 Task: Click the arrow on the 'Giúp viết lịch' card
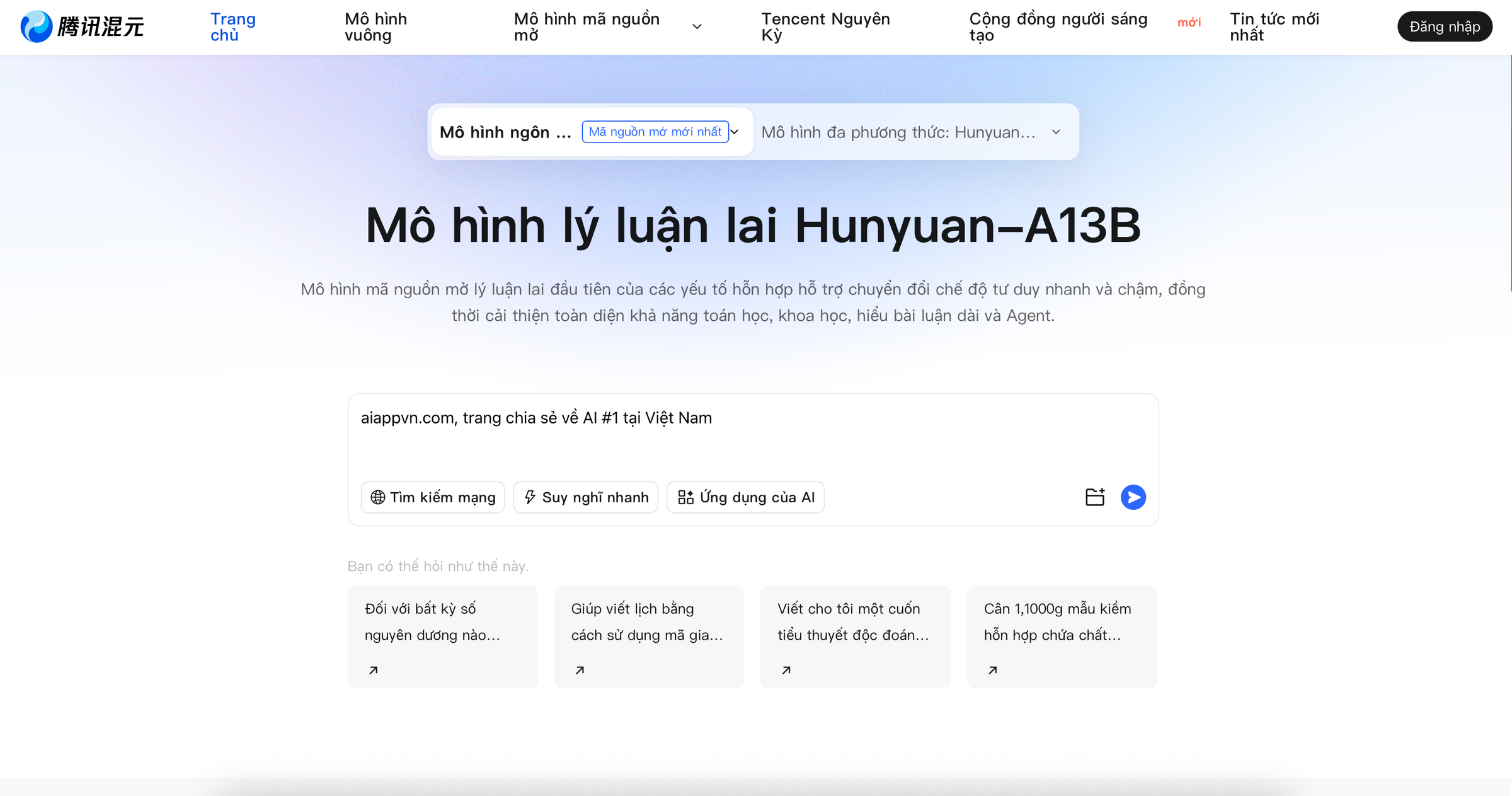[x=579, y=669]
